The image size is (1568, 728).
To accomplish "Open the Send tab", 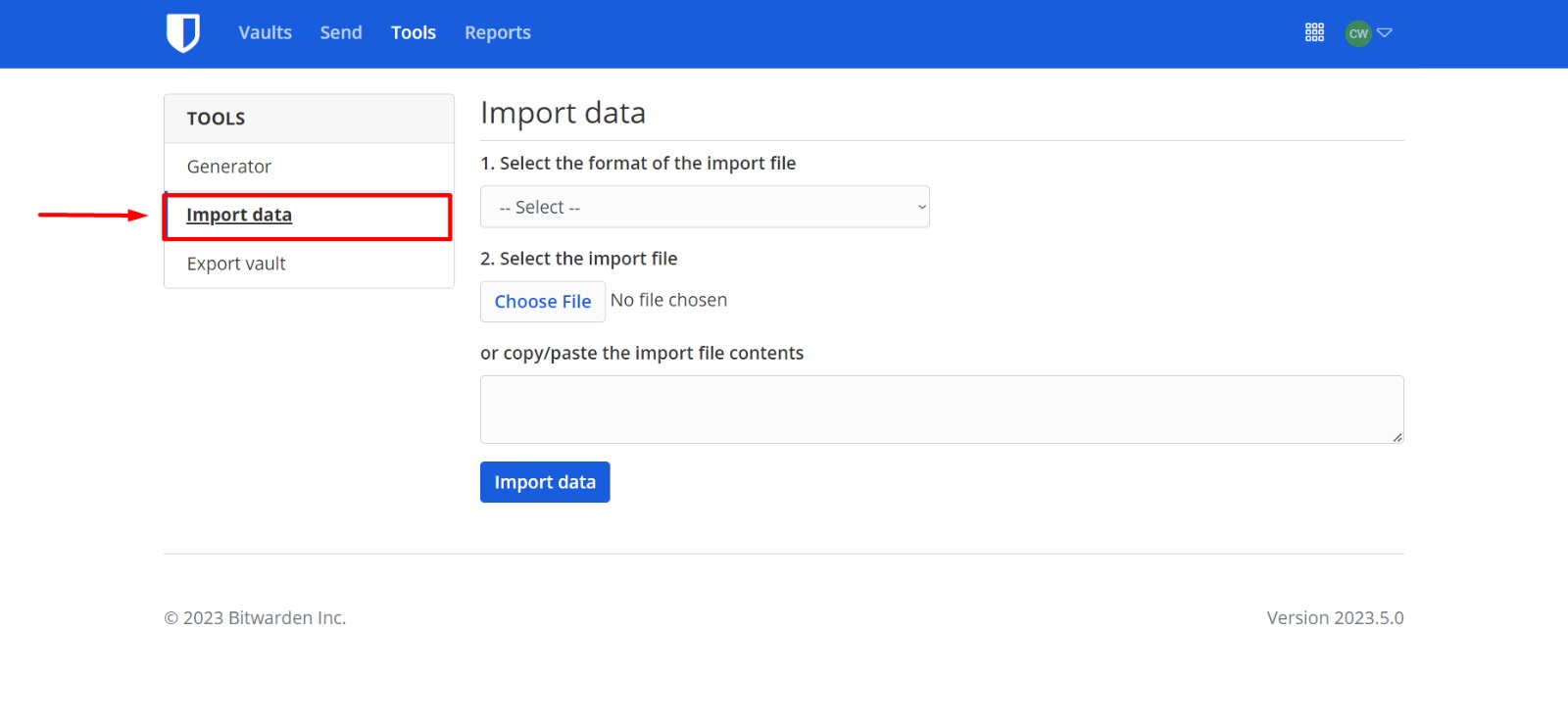I will click(x=341, y=32).
